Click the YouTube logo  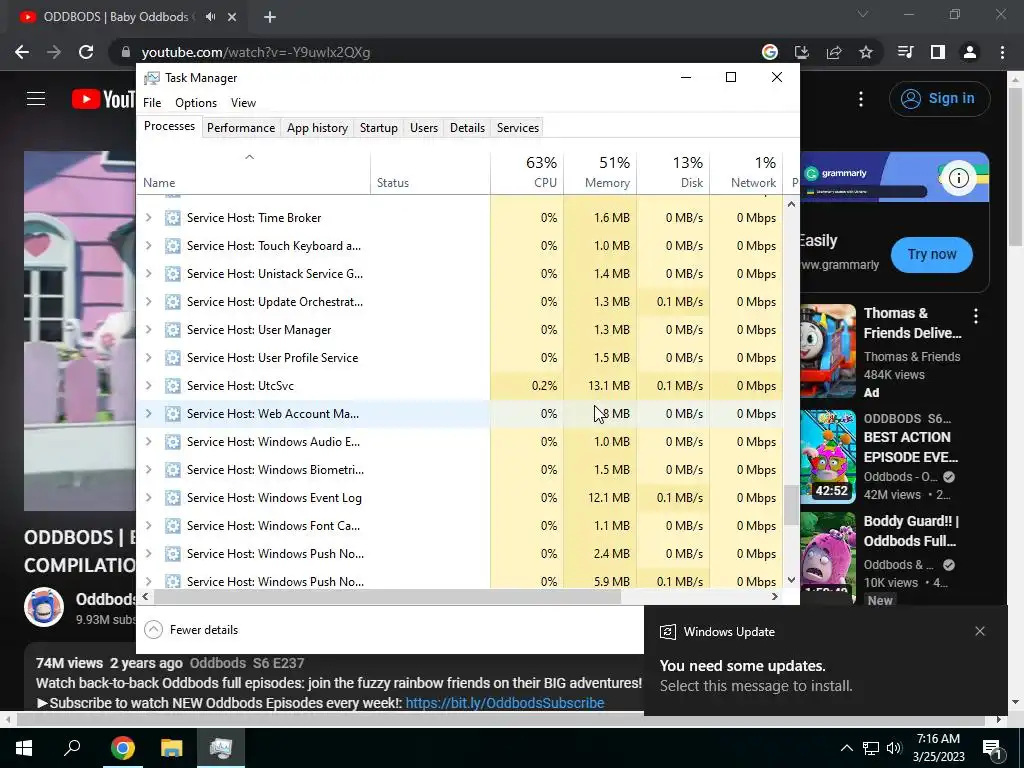(103, 99)
